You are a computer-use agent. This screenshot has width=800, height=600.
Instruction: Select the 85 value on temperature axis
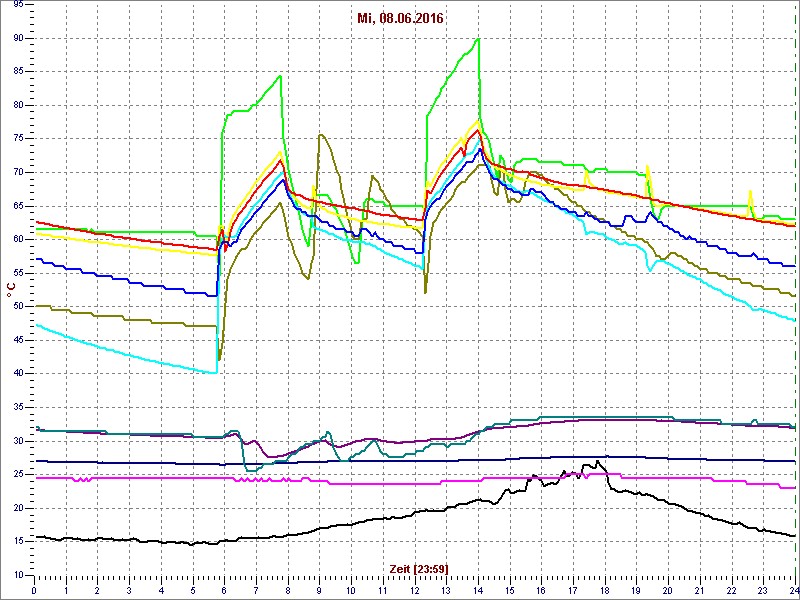click(x=16, y=72)
